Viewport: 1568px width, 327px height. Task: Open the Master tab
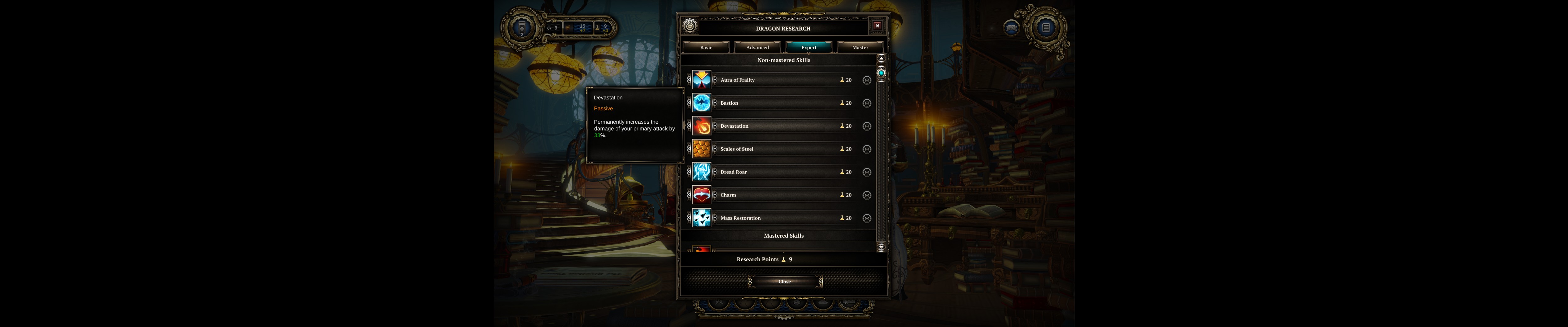tap(860, 48)
